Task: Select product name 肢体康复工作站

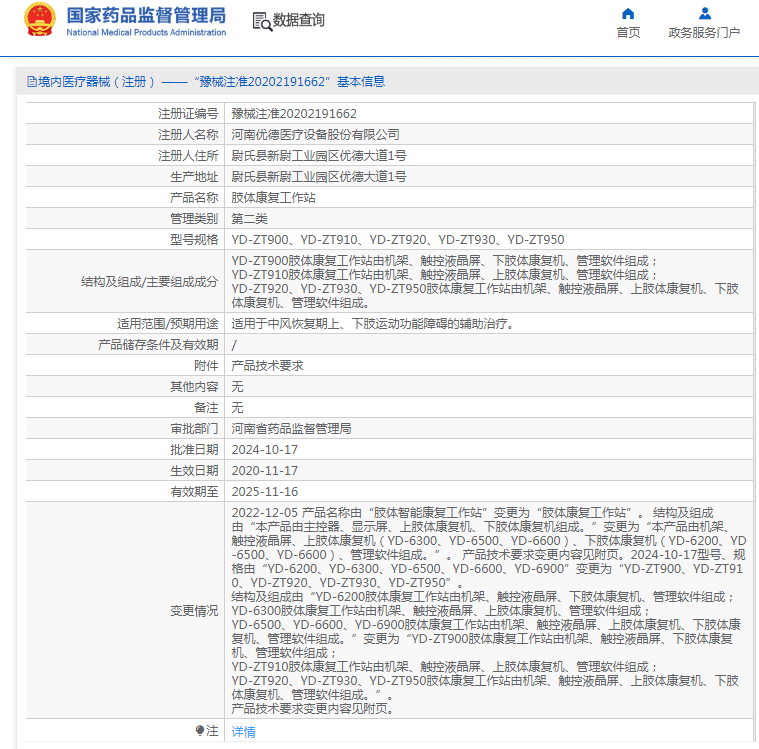Action: [x=273, y=198]
